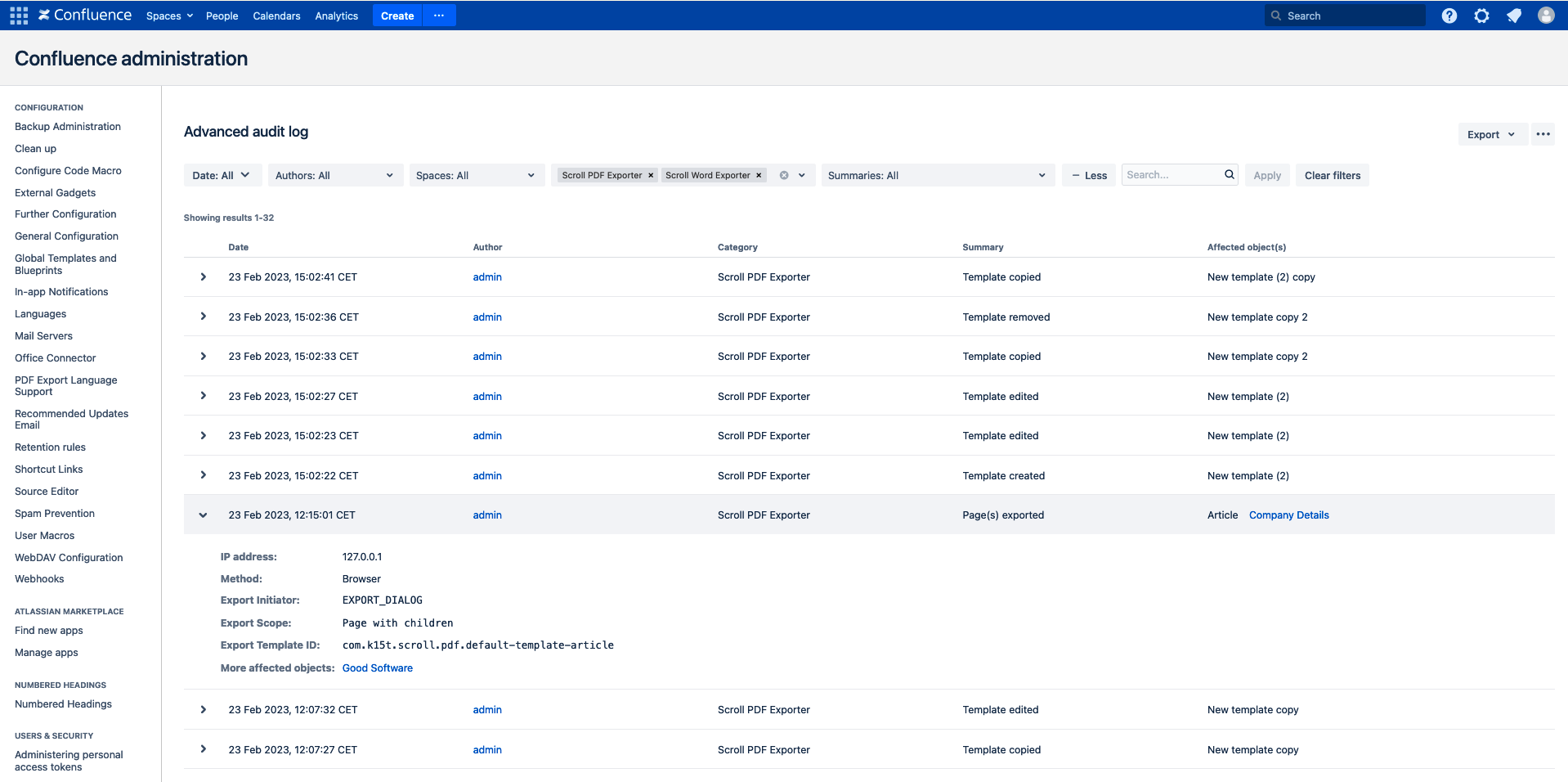
Task: Open the Company Details link
Action: point(1288,515)
